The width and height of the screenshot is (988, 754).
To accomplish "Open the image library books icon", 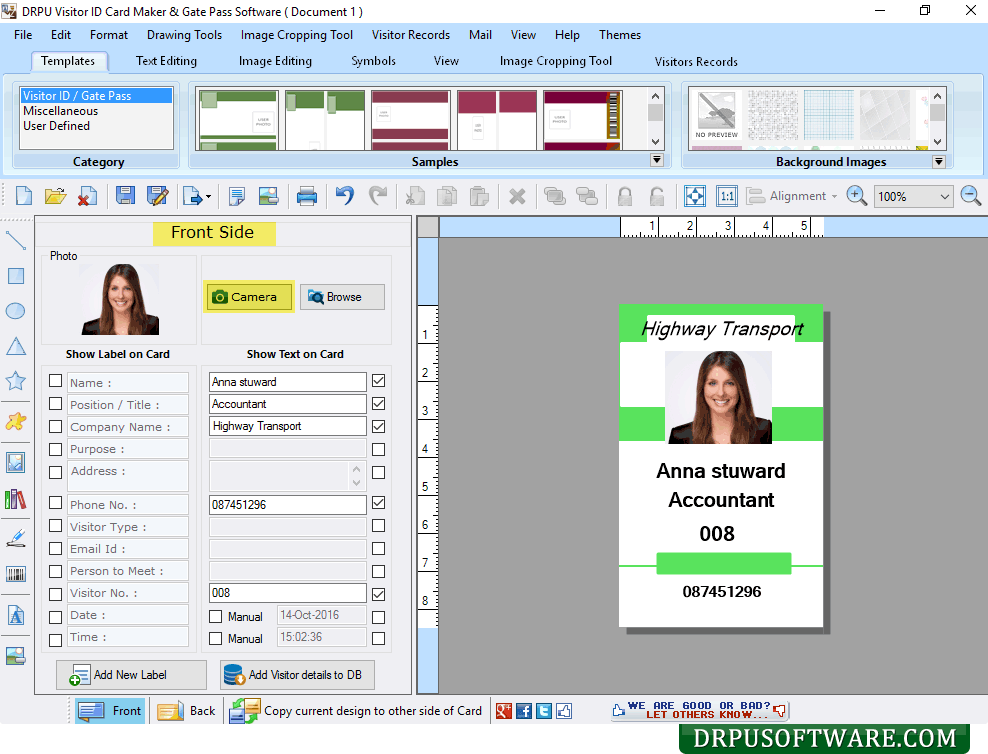I will 16,499.
